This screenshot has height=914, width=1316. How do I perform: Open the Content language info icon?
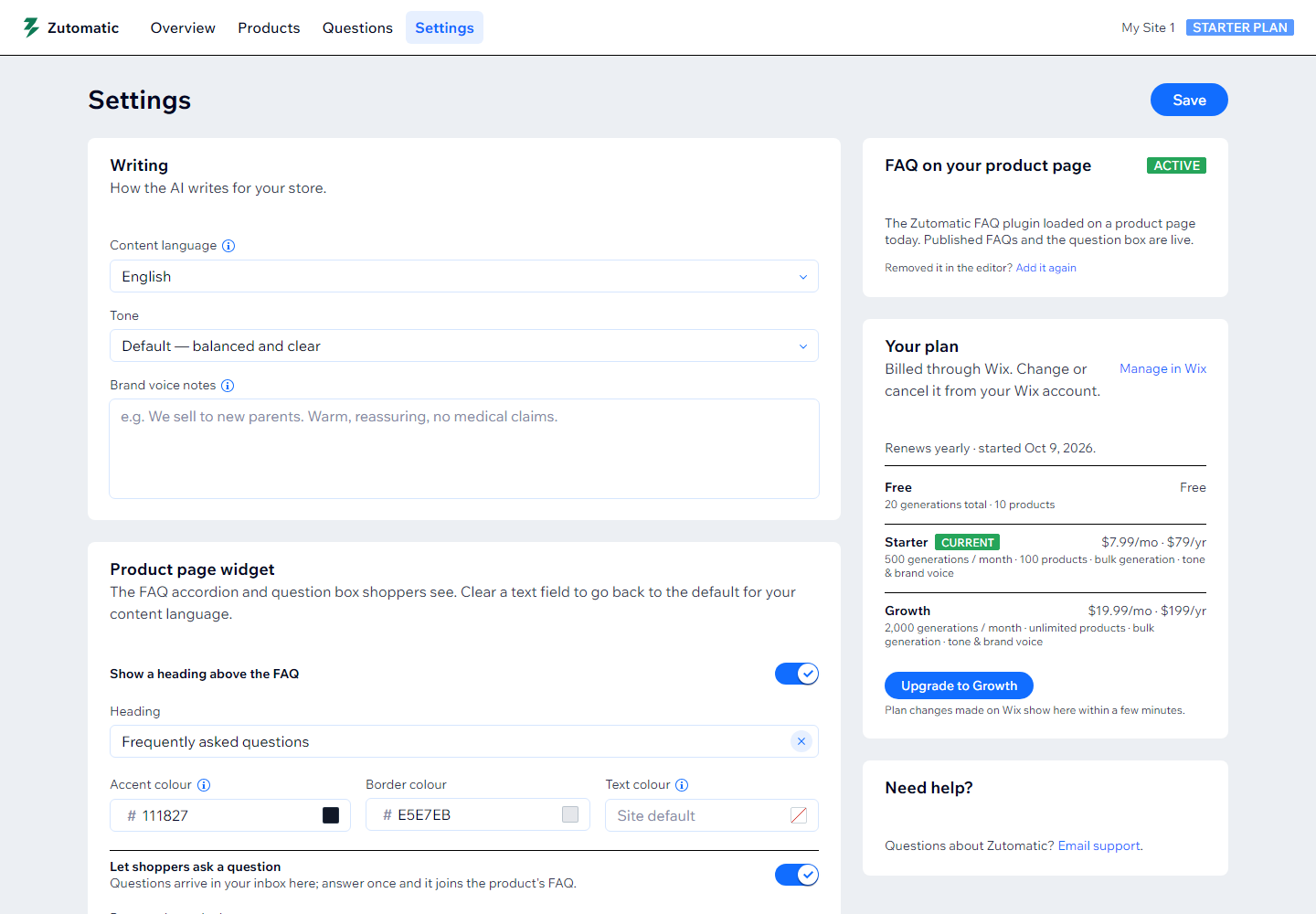(x=228, y=246)
